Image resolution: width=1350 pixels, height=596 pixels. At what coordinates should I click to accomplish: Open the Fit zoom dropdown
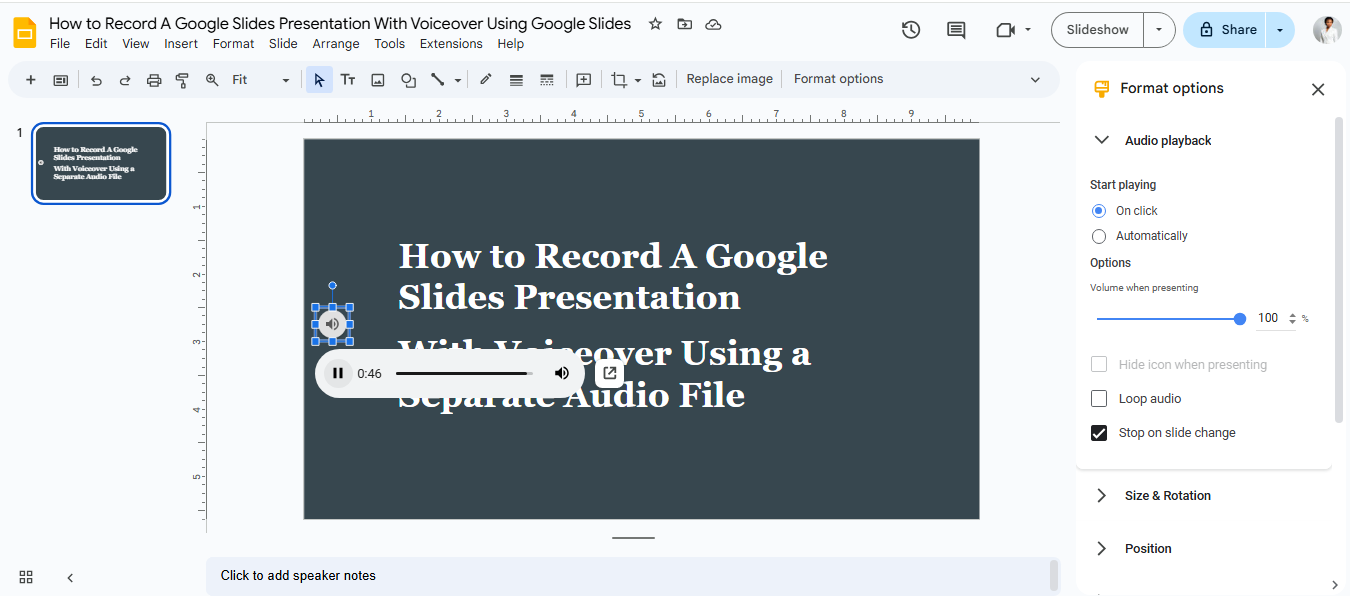(x=262, y=80)
